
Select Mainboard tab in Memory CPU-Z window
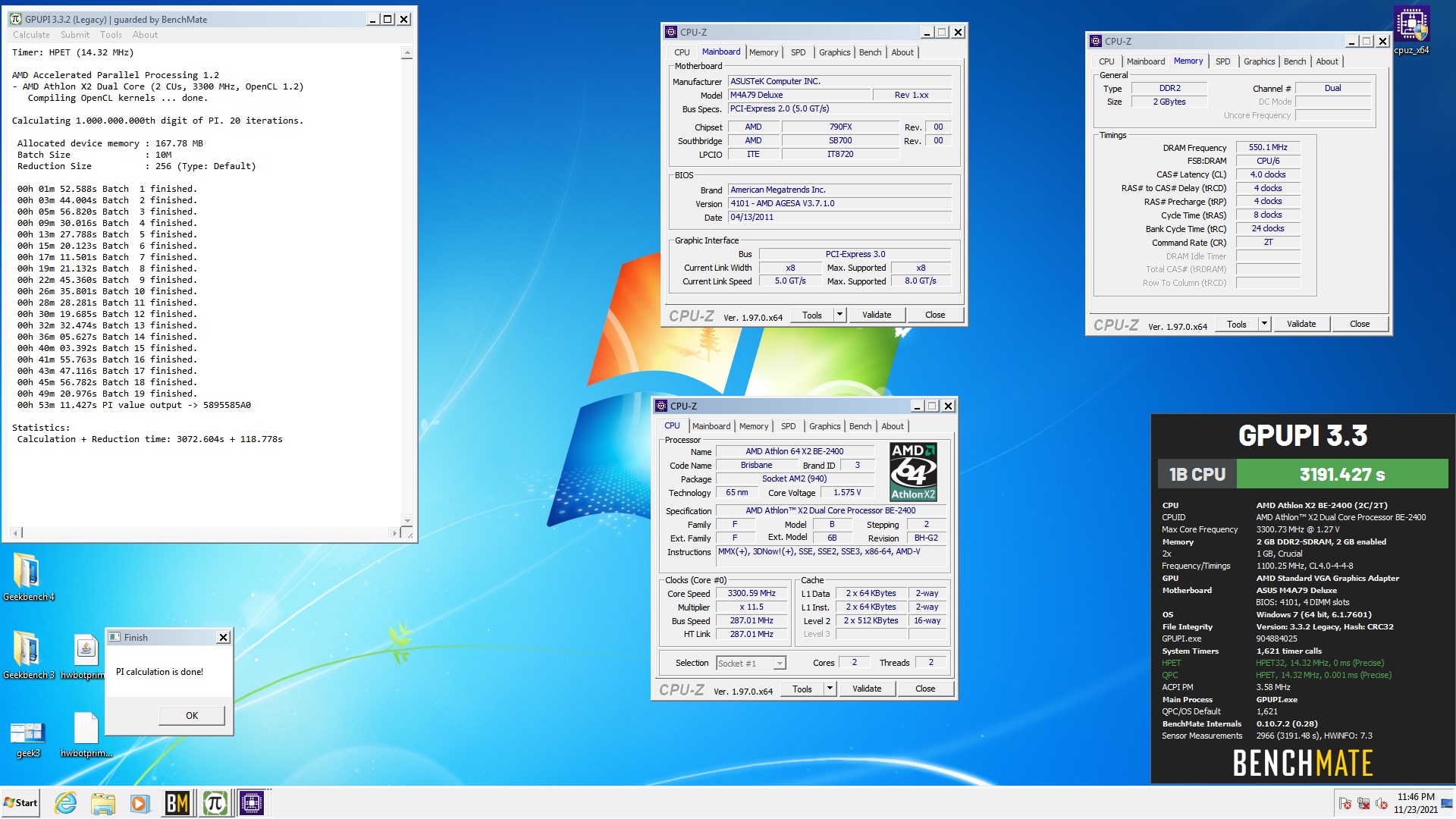pyautogui.click(x=1146, y=61)
